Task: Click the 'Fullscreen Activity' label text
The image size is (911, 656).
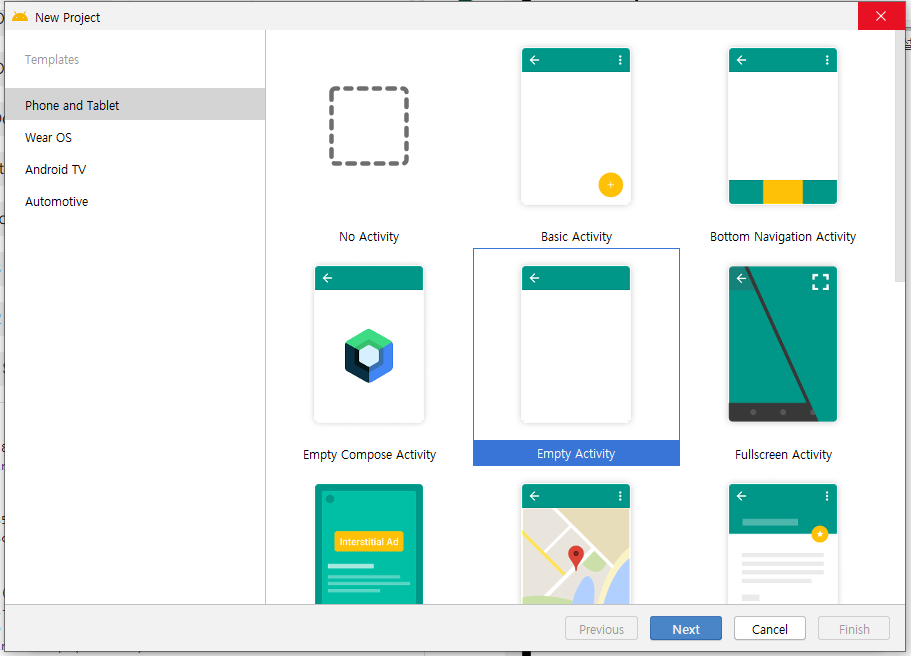Action: (783, 454)
